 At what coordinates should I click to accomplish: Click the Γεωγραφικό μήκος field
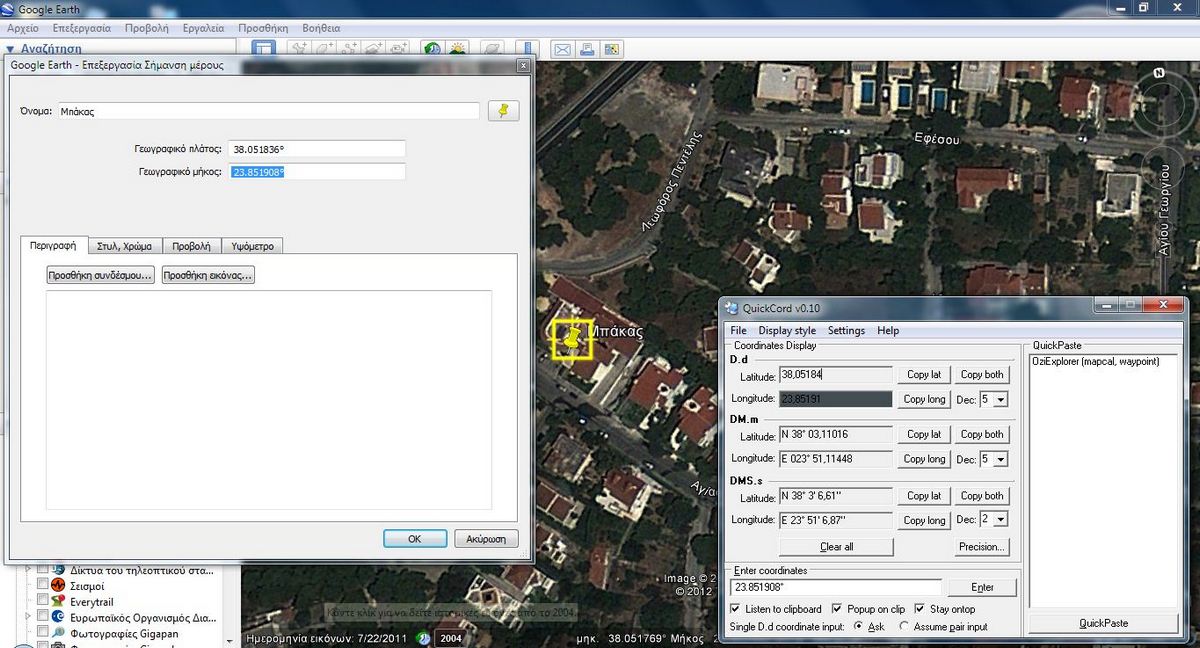pos(317,172)
